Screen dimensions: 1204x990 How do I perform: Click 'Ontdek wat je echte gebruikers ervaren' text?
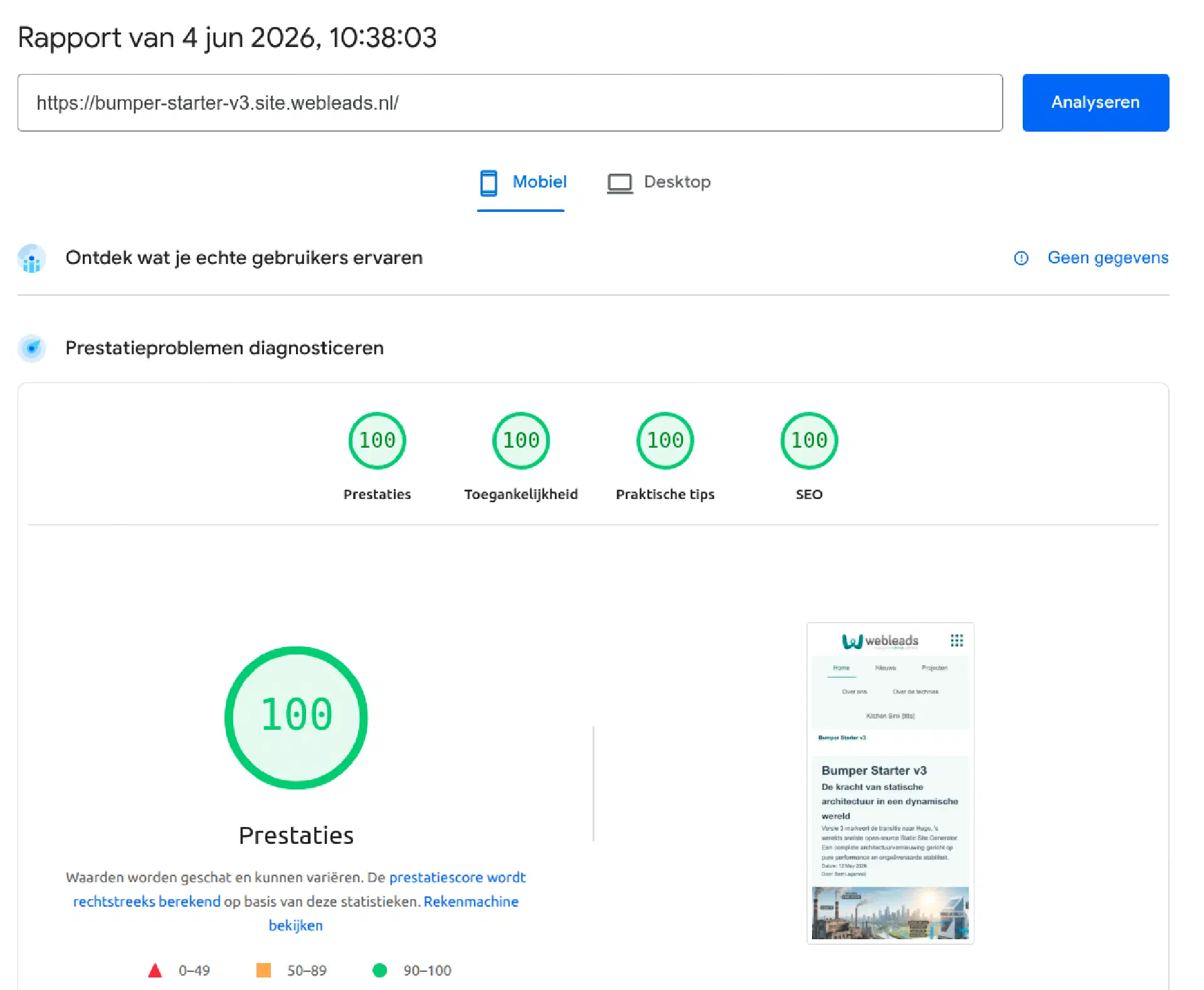[244, 258]
